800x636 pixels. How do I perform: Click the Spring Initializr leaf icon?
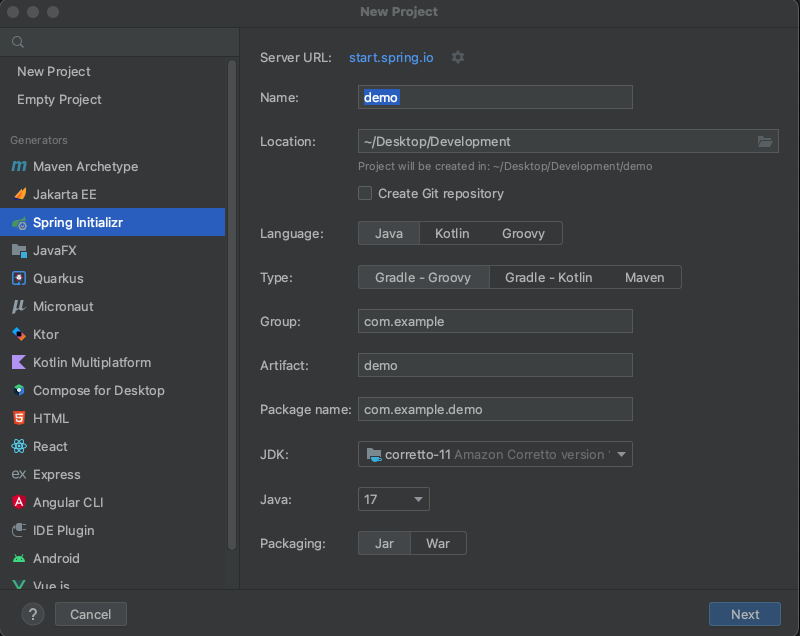tap(19, 222)
